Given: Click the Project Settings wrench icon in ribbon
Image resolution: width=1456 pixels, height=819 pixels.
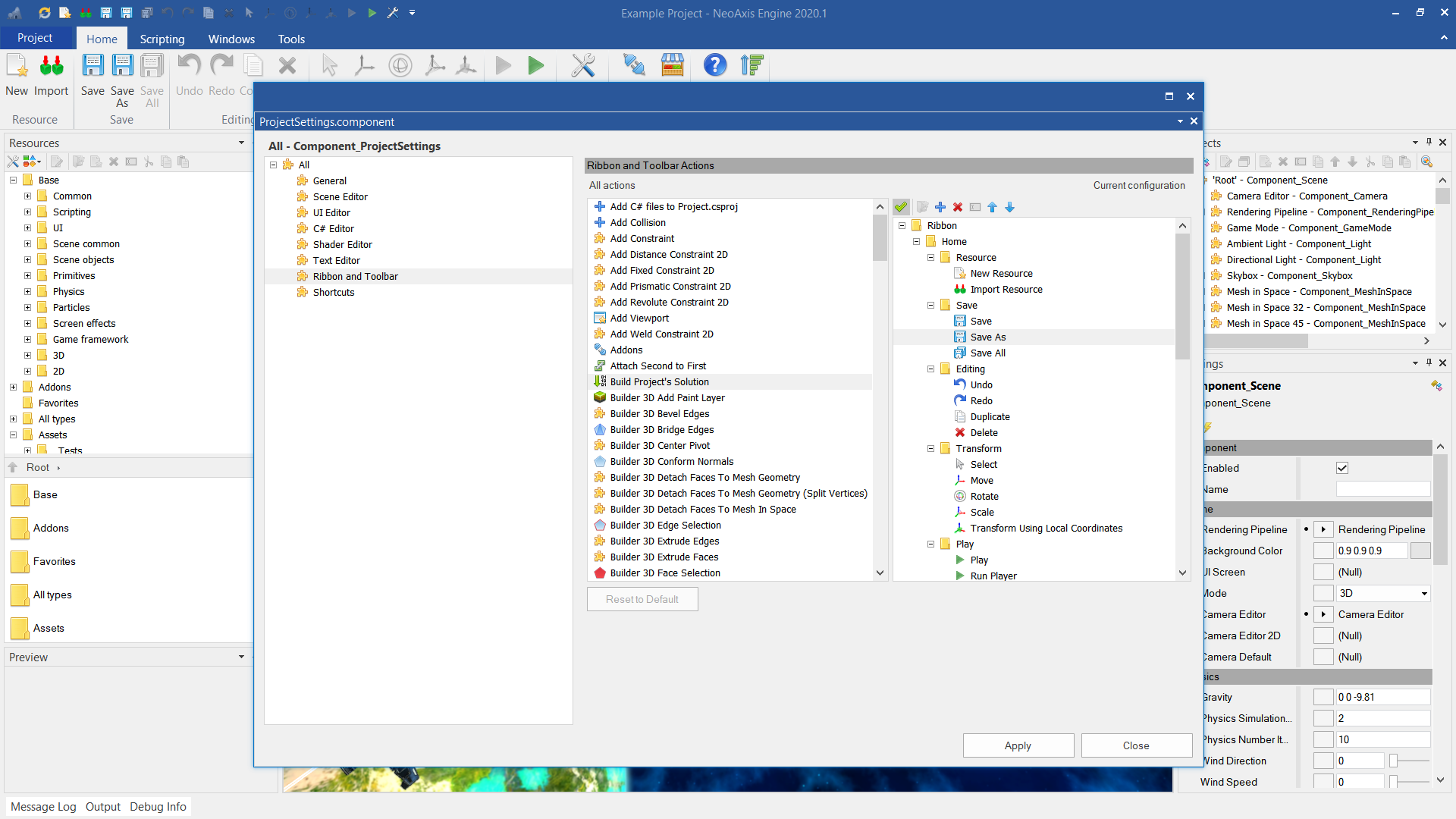Looking at the screenshot, I should 582,66.
